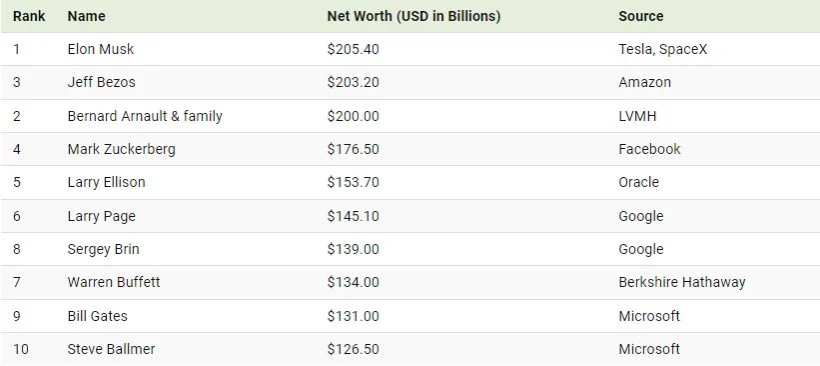Select the LVMH source cell
The width and height of the screenshot is (820, 366).
[637, 116]
